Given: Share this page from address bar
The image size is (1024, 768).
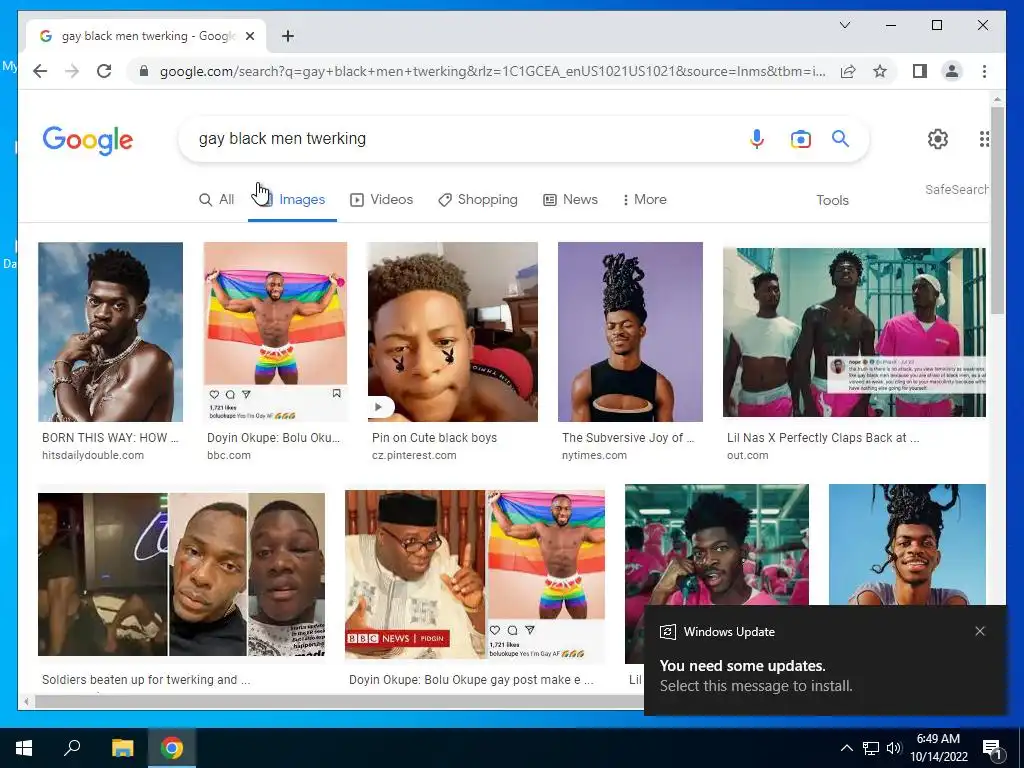Looking at the screenshot, I should 848,71.
